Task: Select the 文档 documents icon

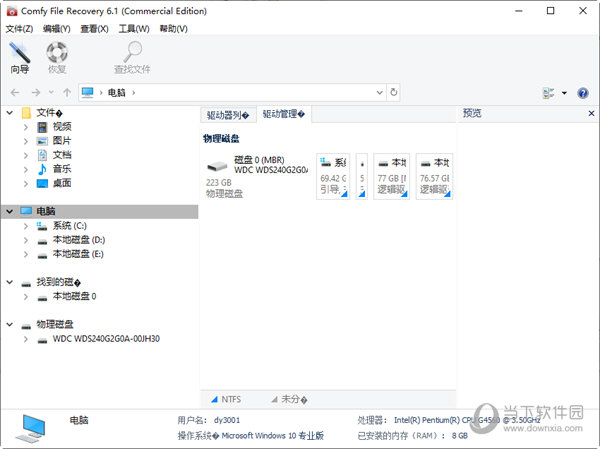Action: [x=42, y=155]
